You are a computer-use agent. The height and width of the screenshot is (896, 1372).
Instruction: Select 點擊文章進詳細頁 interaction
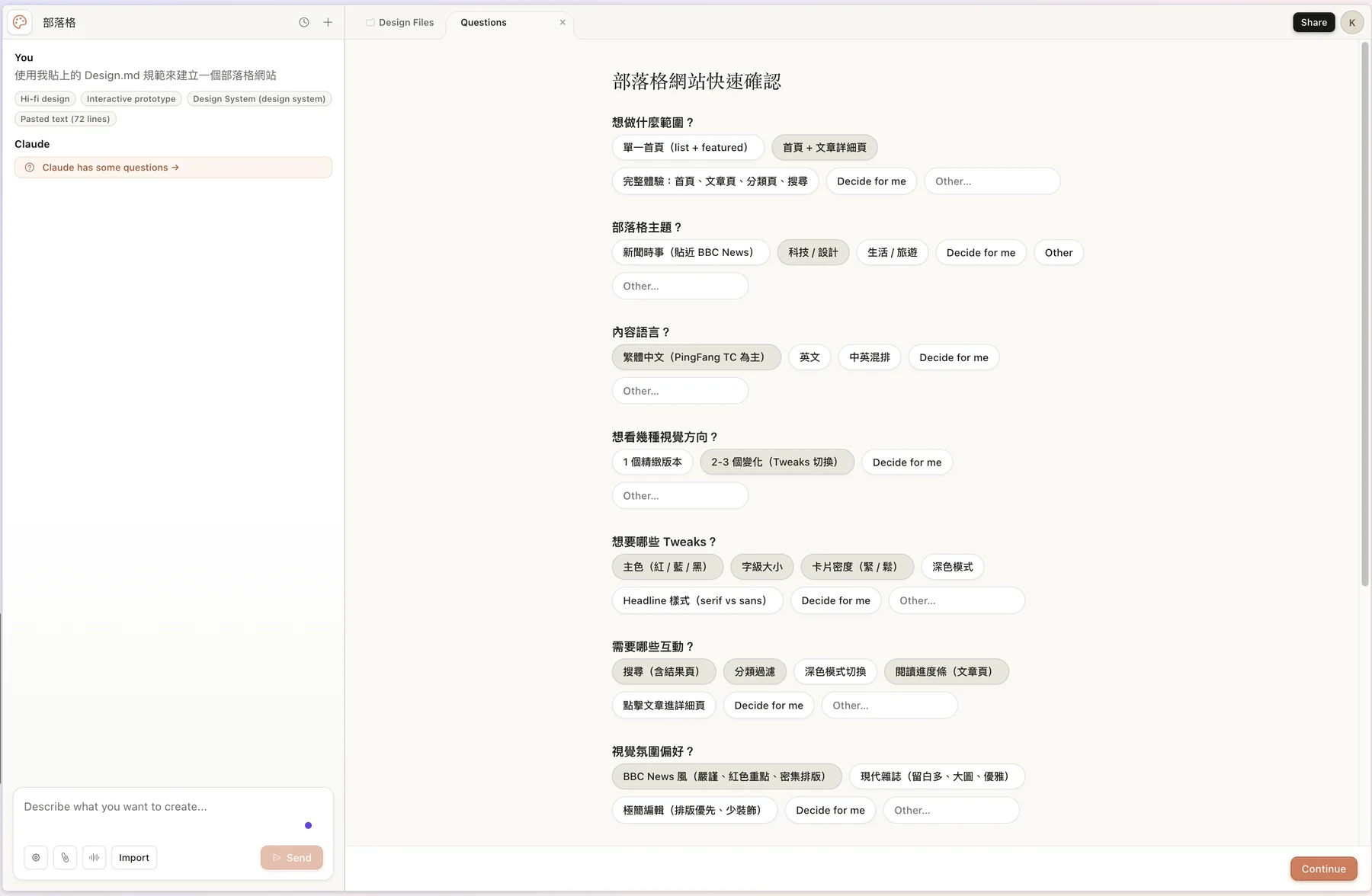pos(664,706)
